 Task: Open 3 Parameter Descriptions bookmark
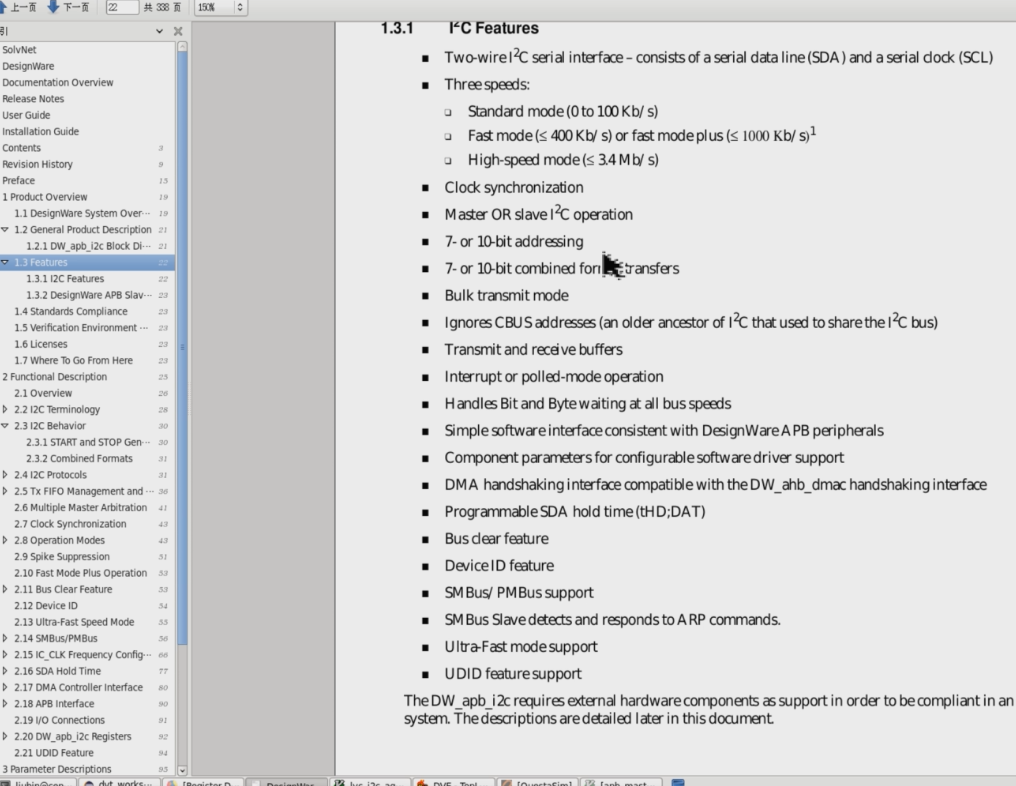56,769
